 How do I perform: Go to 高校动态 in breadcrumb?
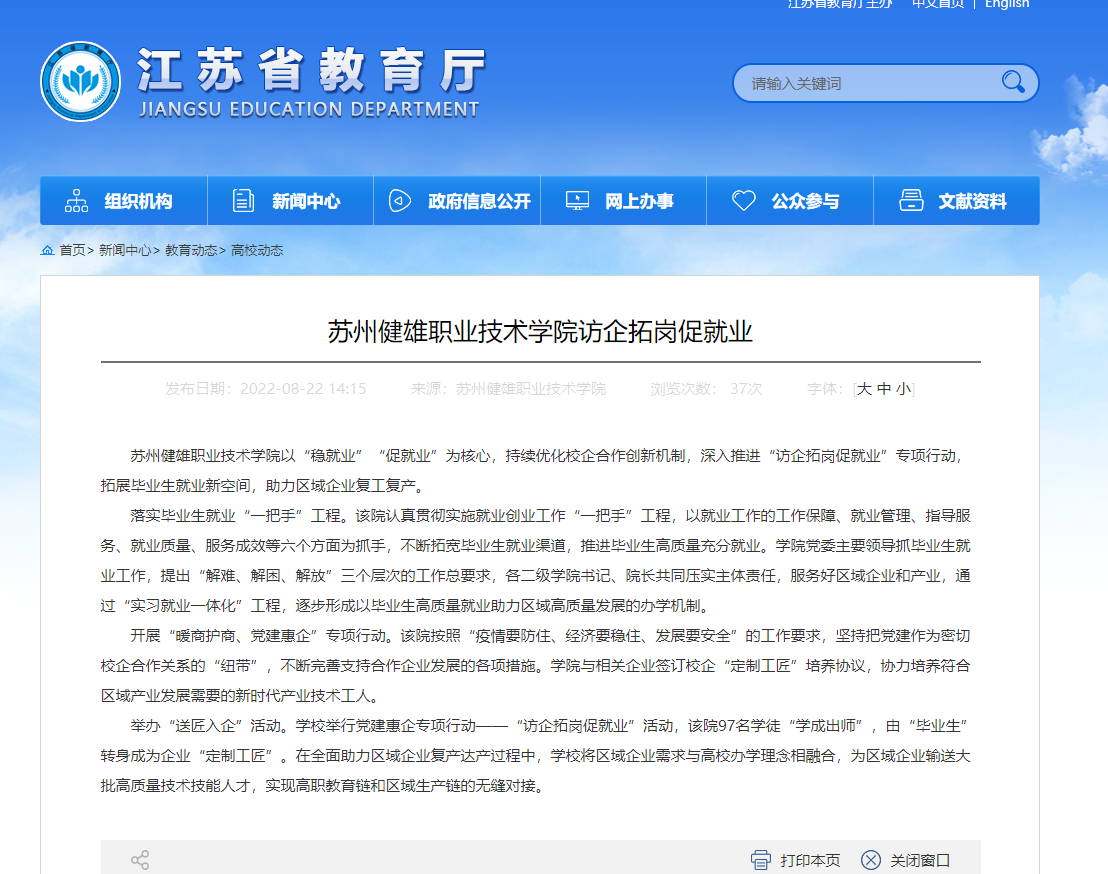(257, 250)
